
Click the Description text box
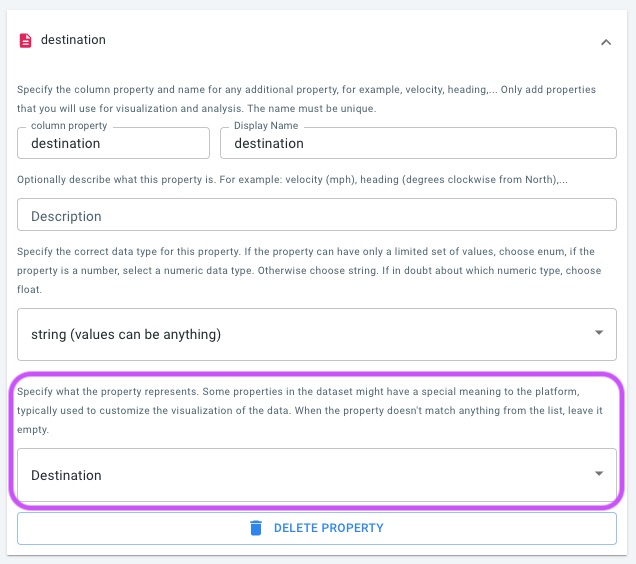click(x=317, y=215)
